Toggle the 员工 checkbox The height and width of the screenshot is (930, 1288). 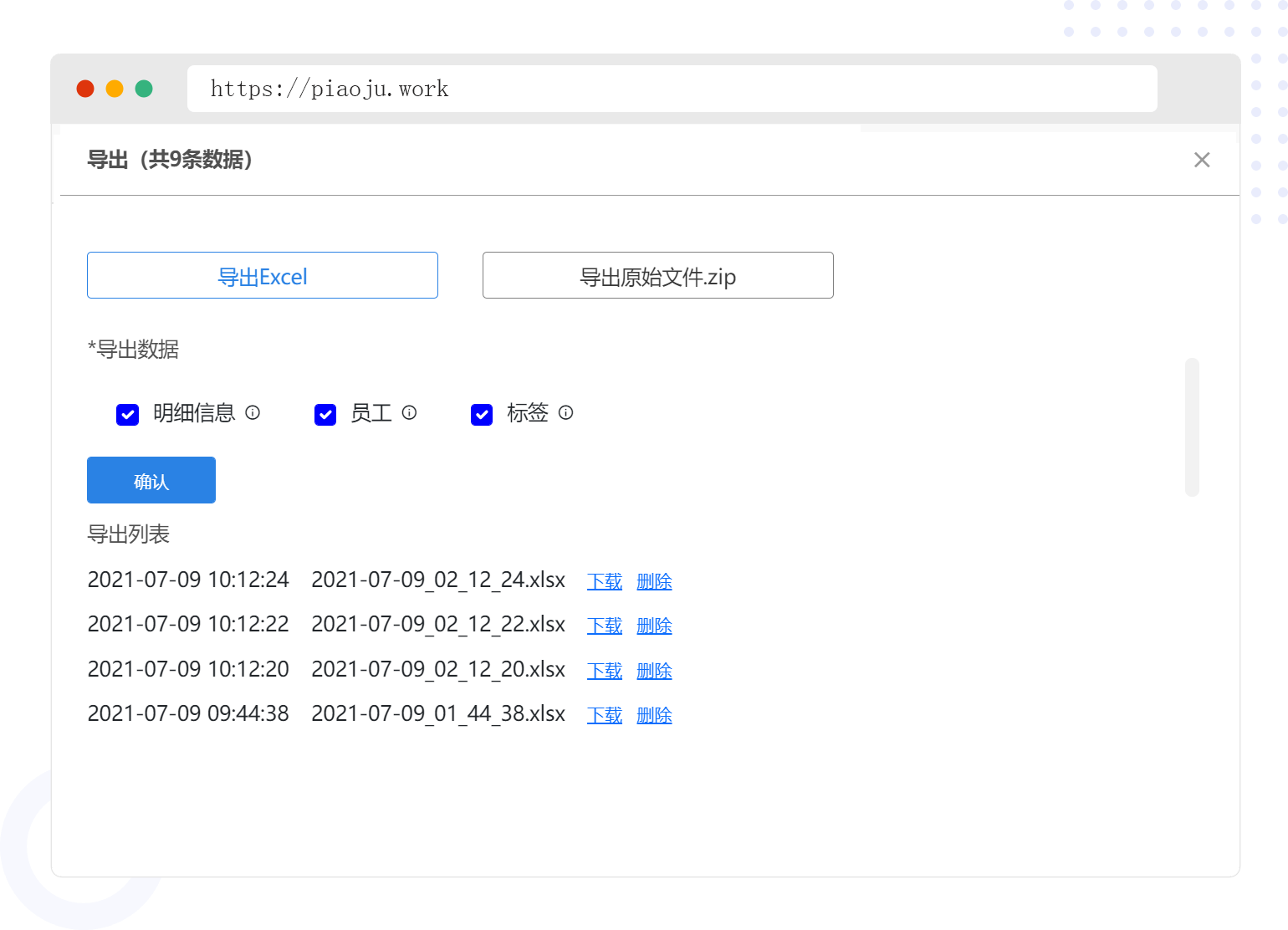tap(325, 415)
